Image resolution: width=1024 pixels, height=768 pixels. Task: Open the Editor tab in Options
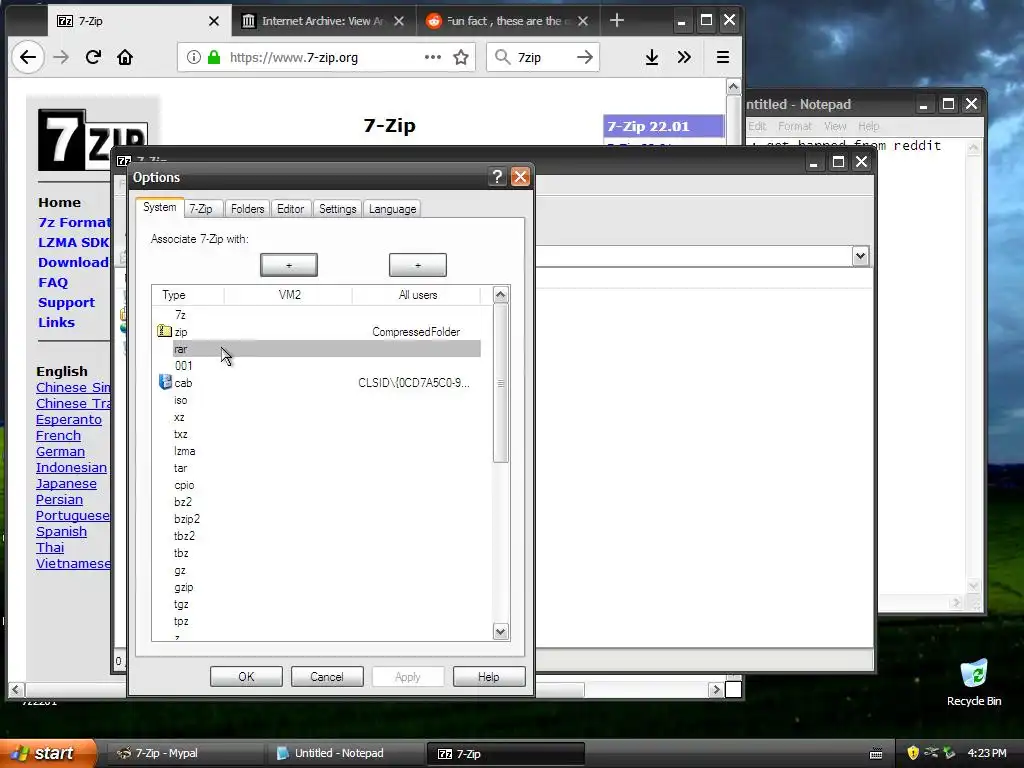click(x=291, y=209)
